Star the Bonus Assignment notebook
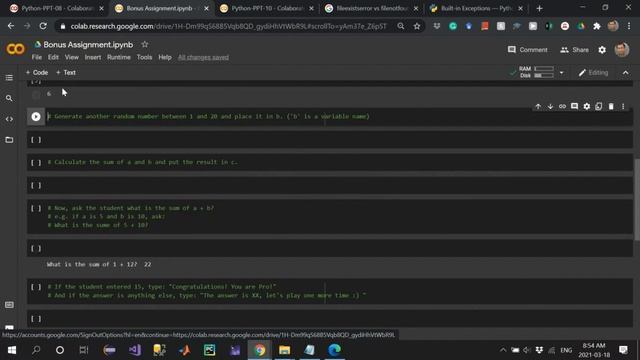 click(x=144, y=44)
